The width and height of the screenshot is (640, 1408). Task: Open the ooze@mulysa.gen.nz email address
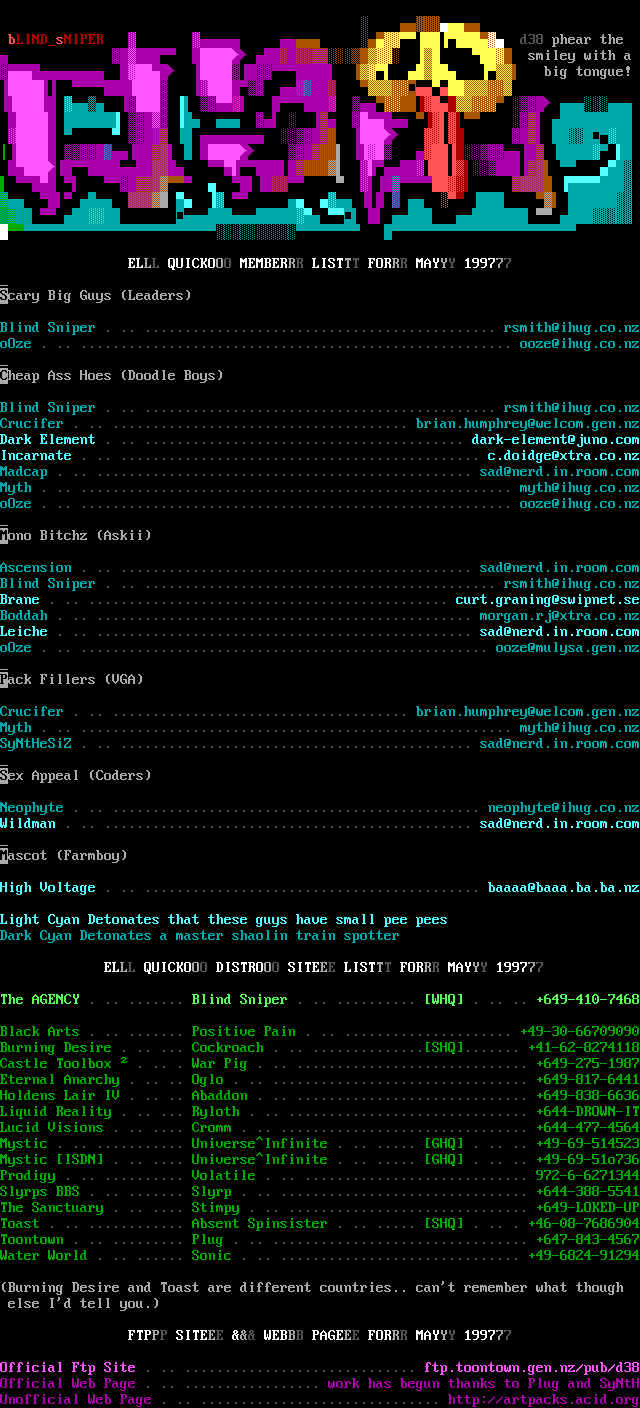tap(567, 648)
